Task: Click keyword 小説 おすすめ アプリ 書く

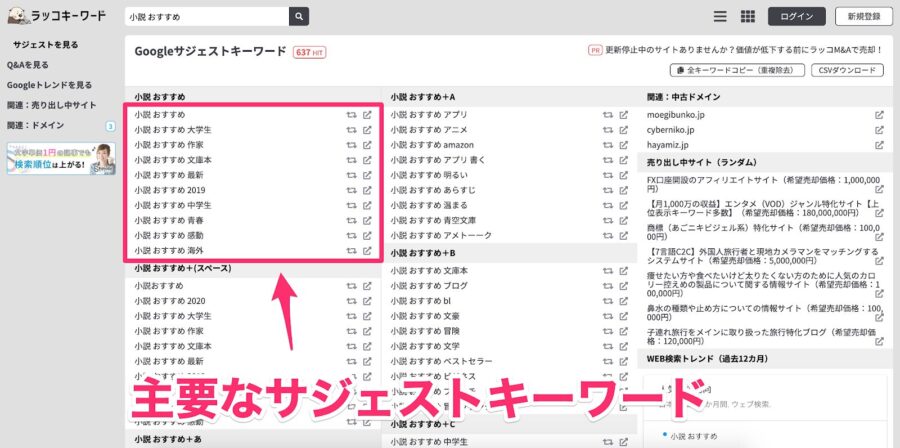Action: [x=438, y=160]
